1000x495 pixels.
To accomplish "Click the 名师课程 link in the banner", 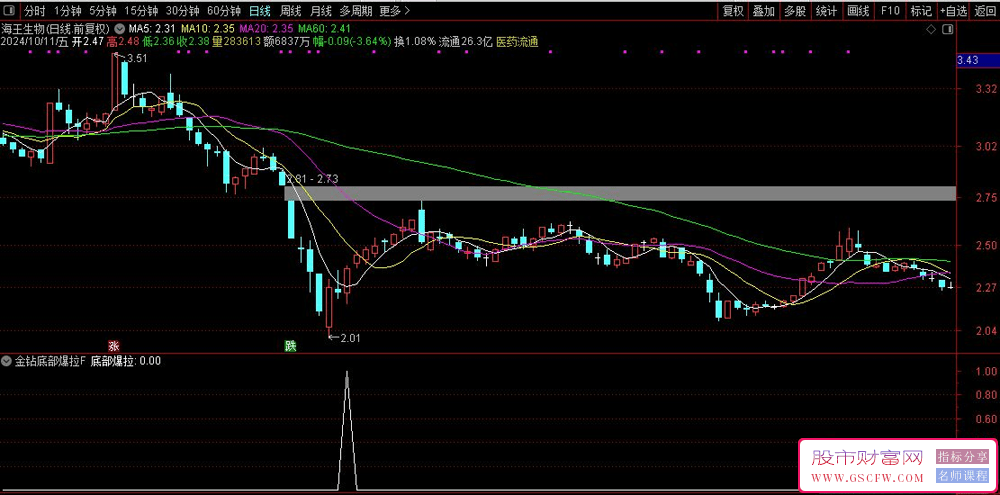I will (x=962, y=476).
